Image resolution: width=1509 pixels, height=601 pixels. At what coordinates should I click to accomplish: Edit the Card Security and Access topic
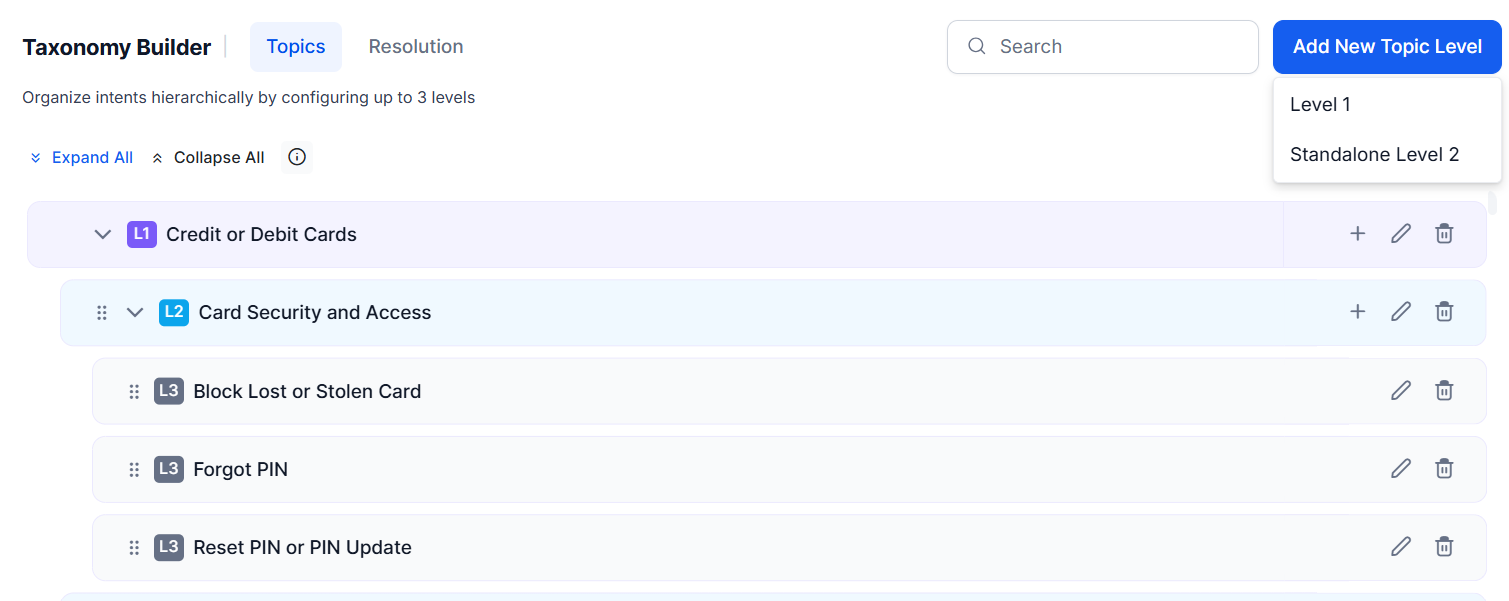(1401, 312)
